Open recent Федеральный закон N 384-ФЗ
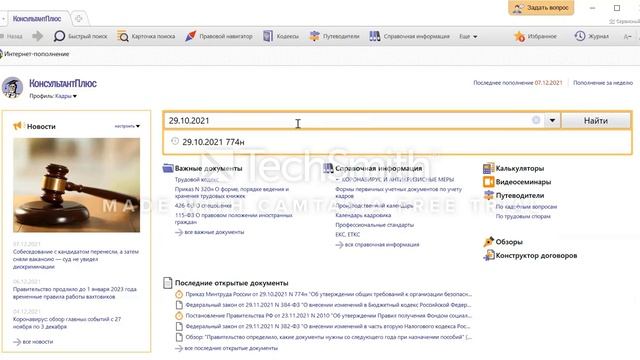This screenshot has height=360, width=640. tap(329, 304)
